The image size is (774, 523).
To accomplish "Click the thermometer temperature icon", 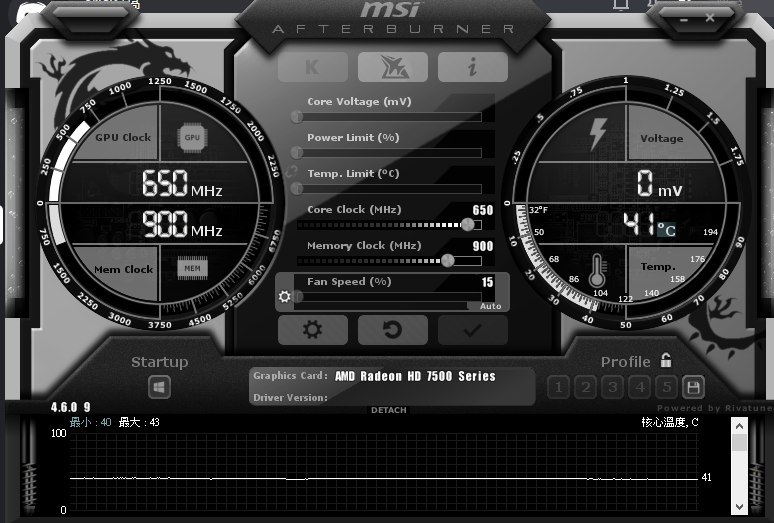I will click(597, 270).
